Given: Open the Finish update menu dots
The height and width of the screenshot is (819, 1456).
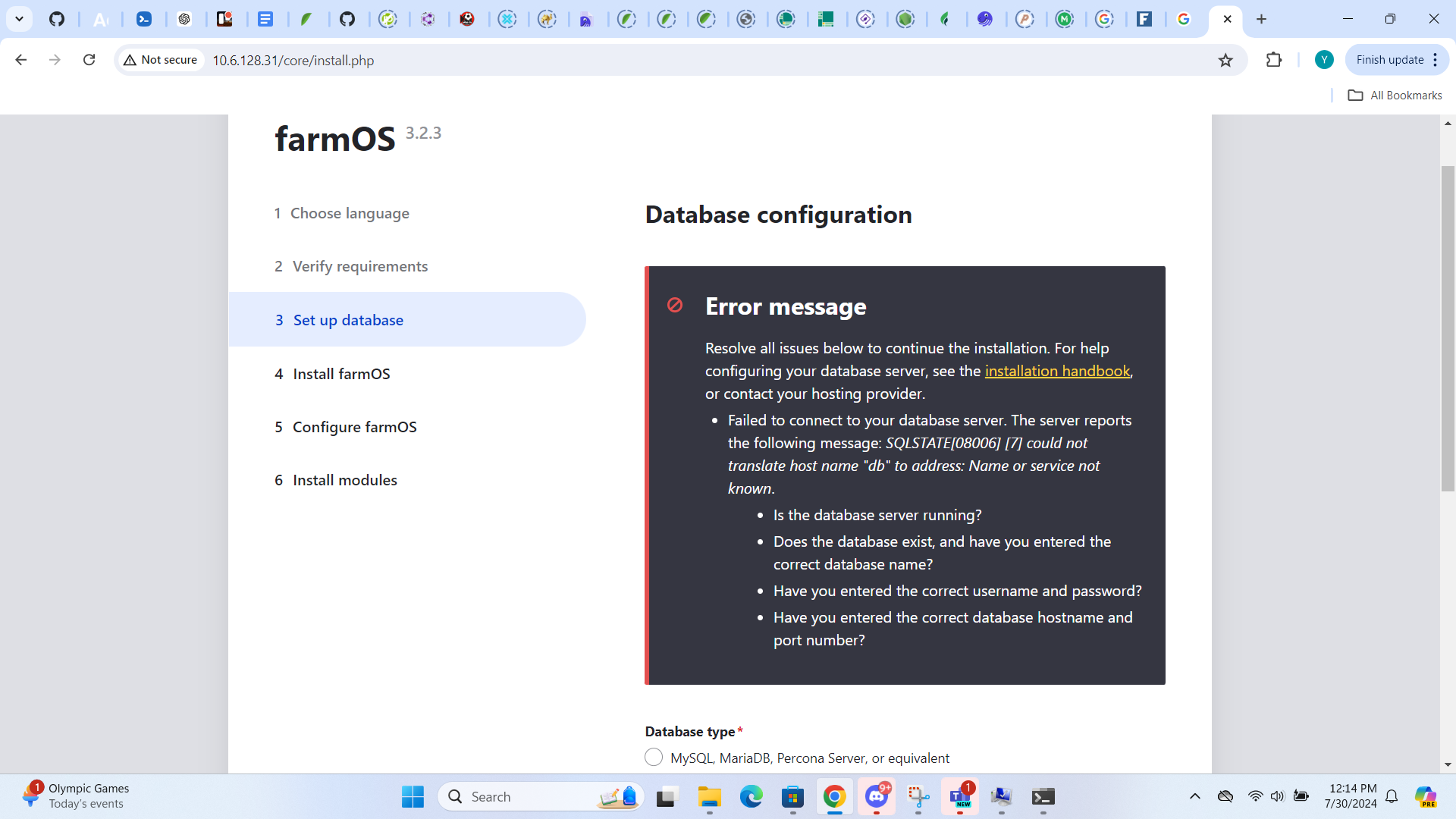Looking at the screenshot, I should point(1436,60).
